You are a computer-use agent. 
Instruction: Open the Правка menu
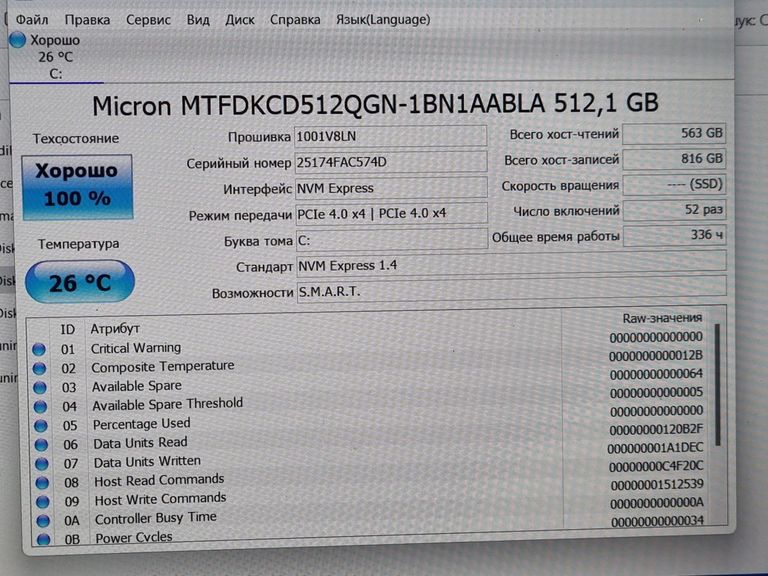[x=87, y=20]
